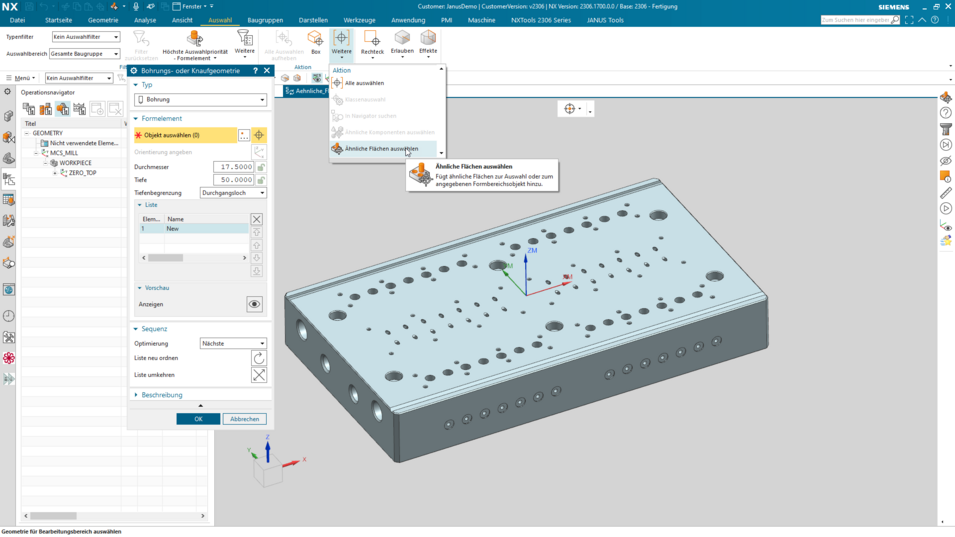Screen dimensions: 955x537
Task: Click the dialog help question mark
Action: click(x=255, y=71)
